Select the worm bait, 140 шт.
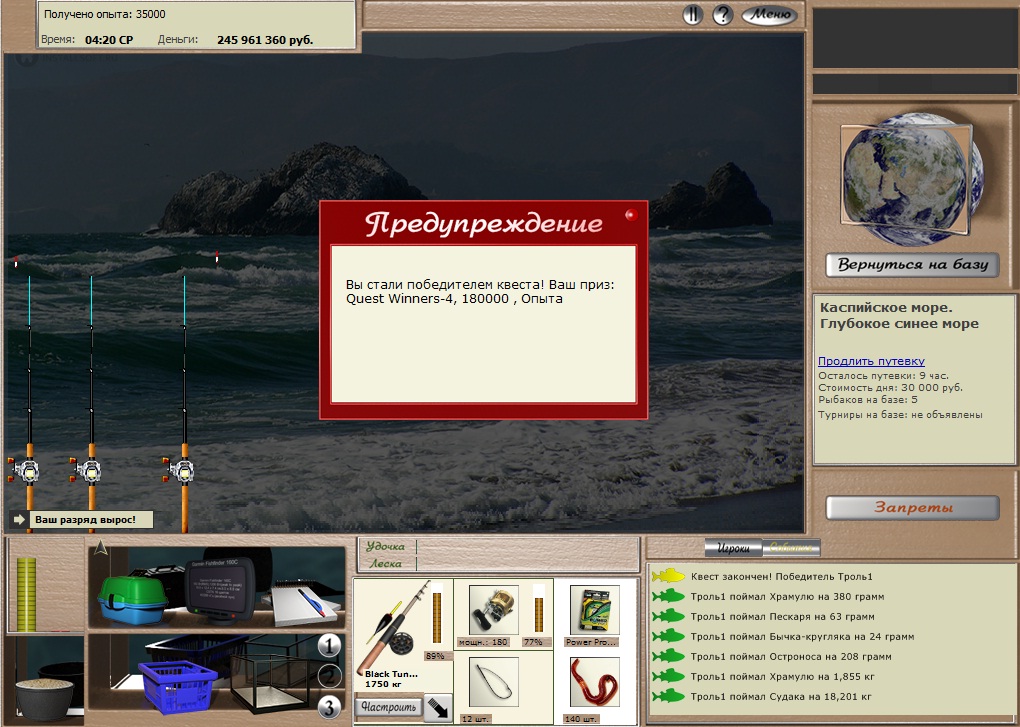 coord(594,681)
